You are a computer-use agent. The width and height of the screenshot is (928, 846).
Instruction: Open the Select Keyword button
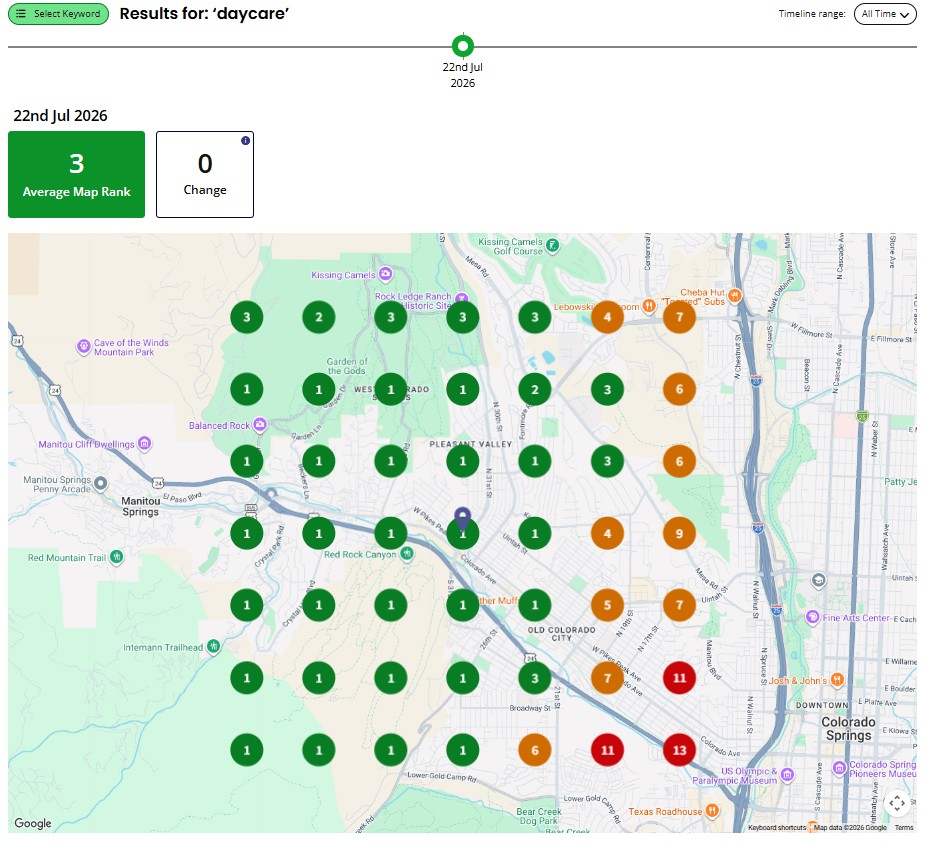(x=58, y=14)
